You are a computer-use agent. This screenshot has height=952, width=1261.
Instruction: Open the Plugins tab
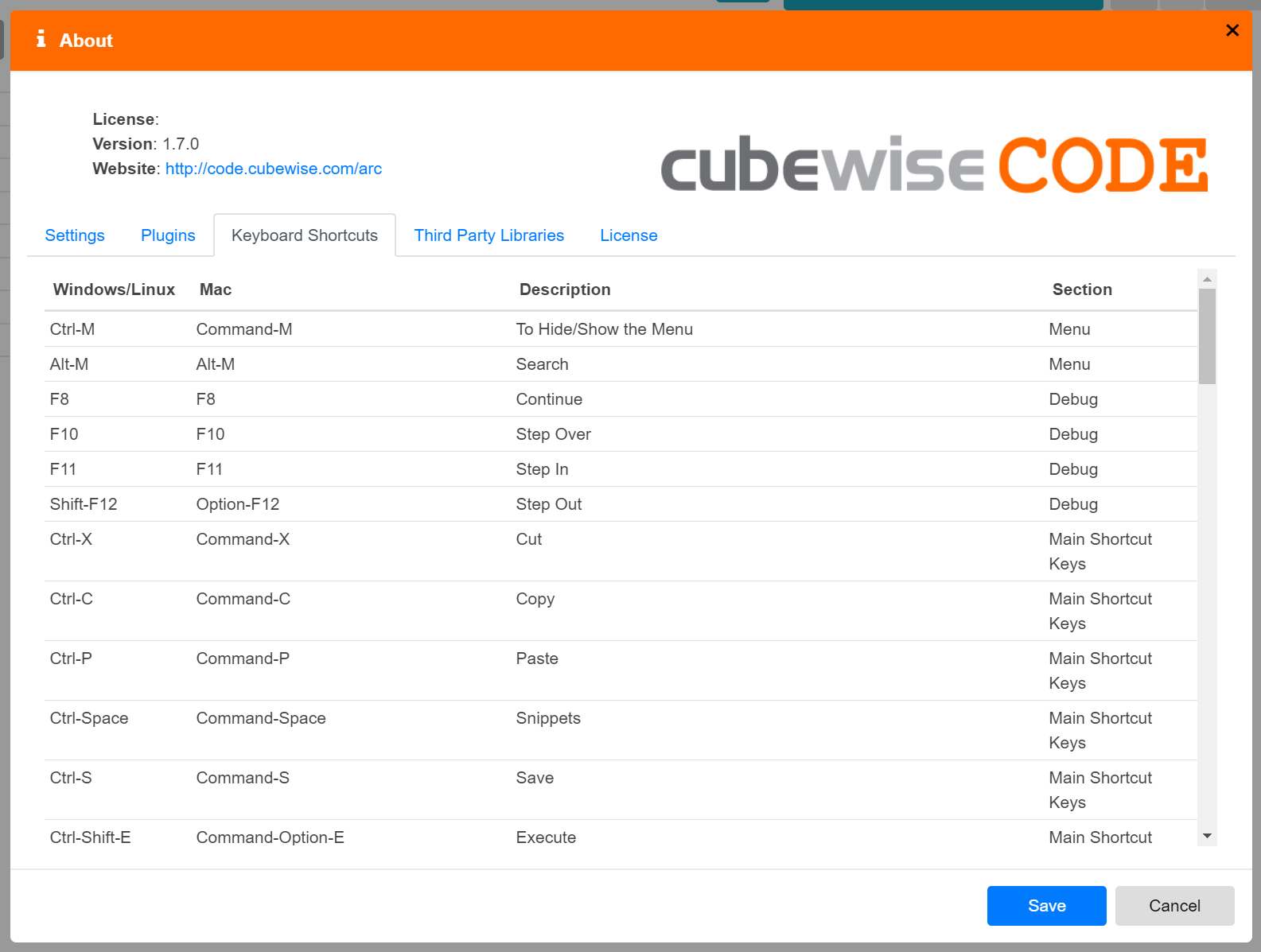coord(168,235)
